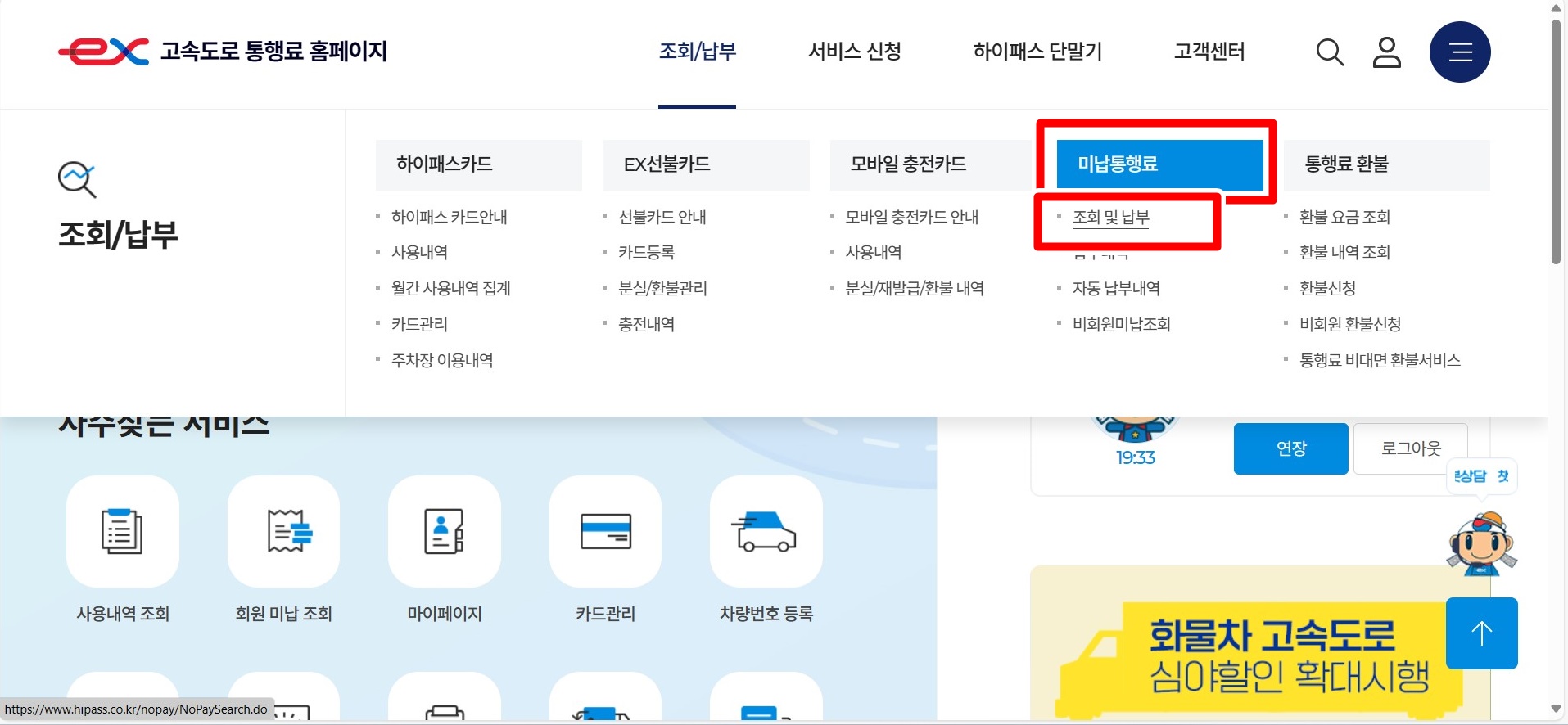This screenshot has width=1568, height=725.
Task: Select the 미납통행료 submenu header
Action: tap(1159, 164)
